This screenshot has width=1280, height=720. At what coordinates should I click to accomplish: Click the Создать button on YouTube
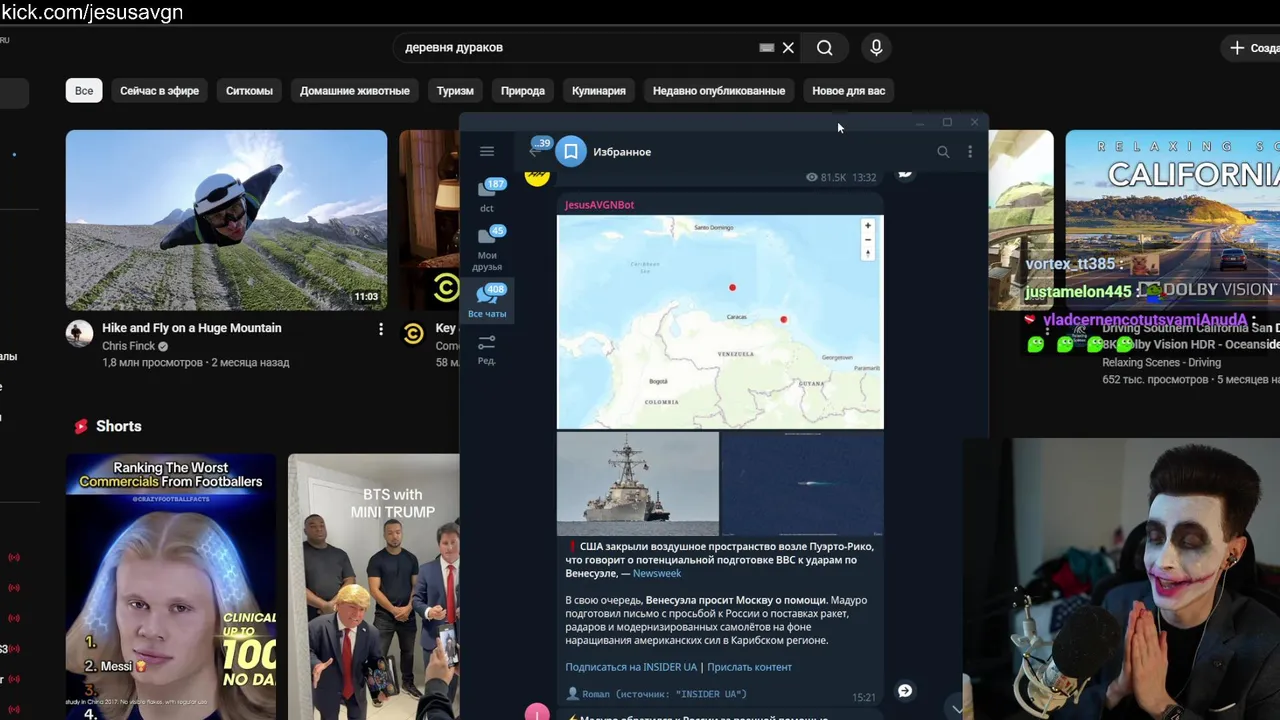click(x=1251, y=48)
